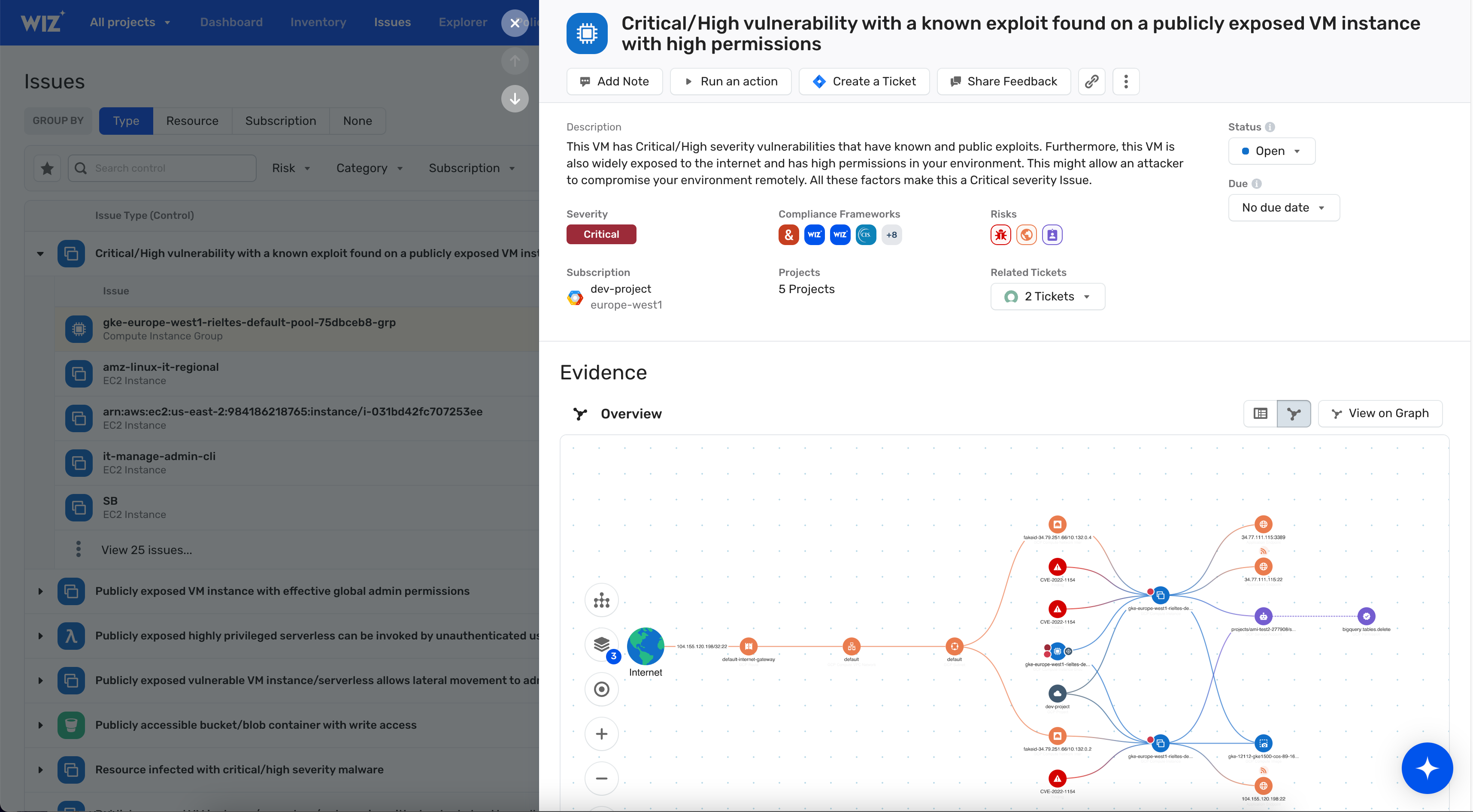This screenshot has height=812, width=1473.
Task: Click the internet exposure globe risk icon
Action: pyautogui.click(x=1026, y=234)
